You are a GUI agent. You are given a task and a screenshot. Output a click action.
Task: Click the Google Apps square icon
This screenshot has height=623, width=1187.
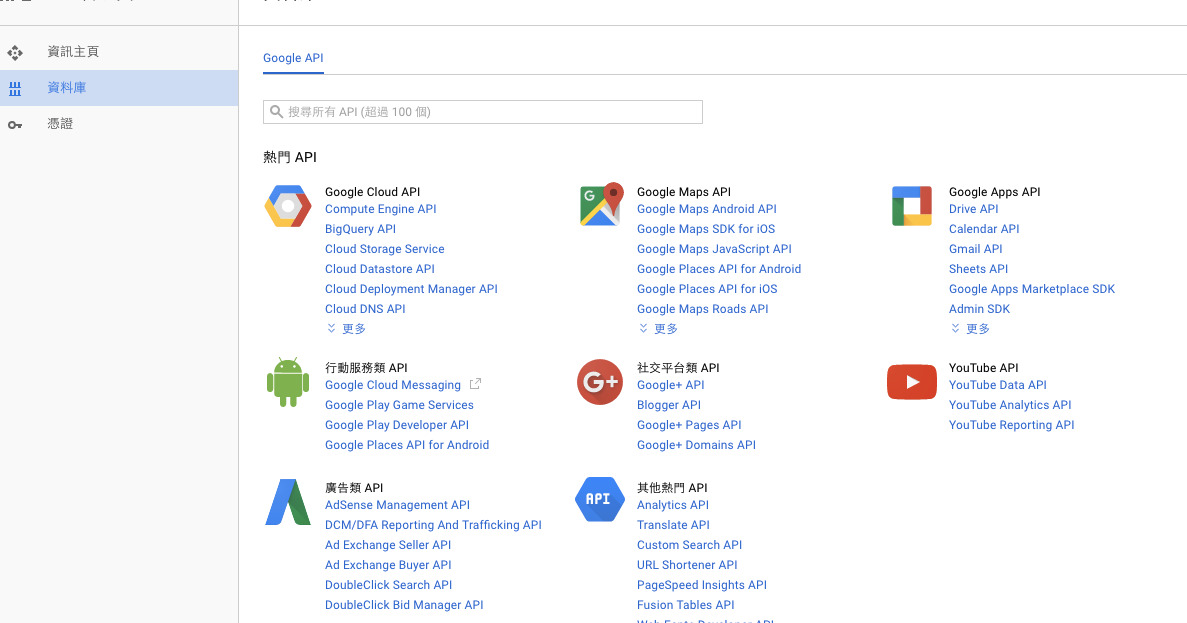tap(911, 206)
